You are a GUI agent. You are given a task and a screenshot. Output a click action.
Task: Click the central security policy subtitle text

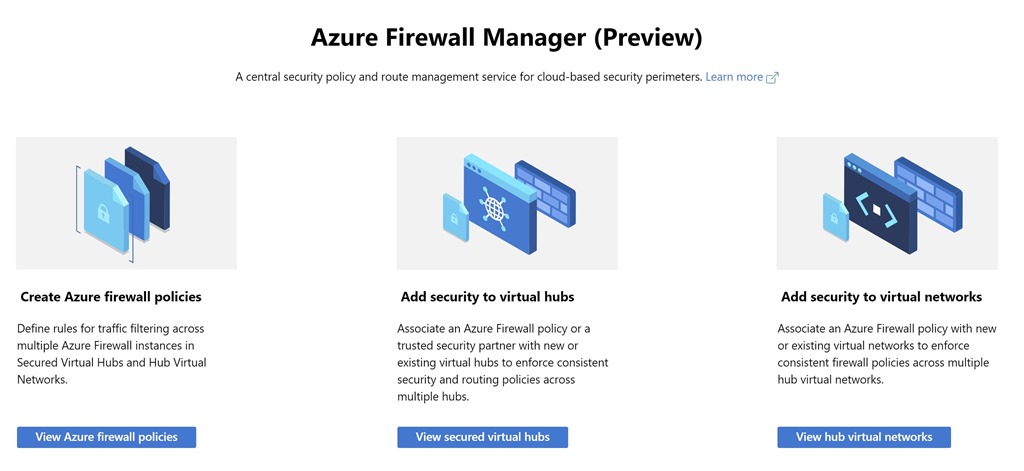click(x=468, y=77)
